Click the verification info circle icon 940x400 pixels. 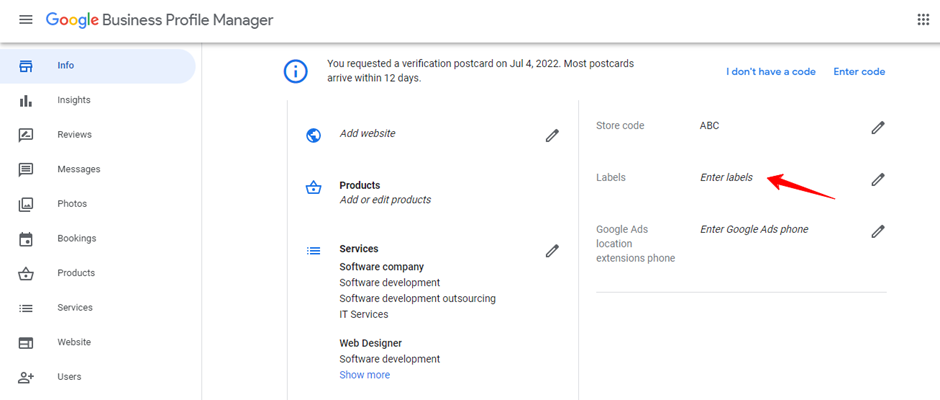click(x=296, y=71)
